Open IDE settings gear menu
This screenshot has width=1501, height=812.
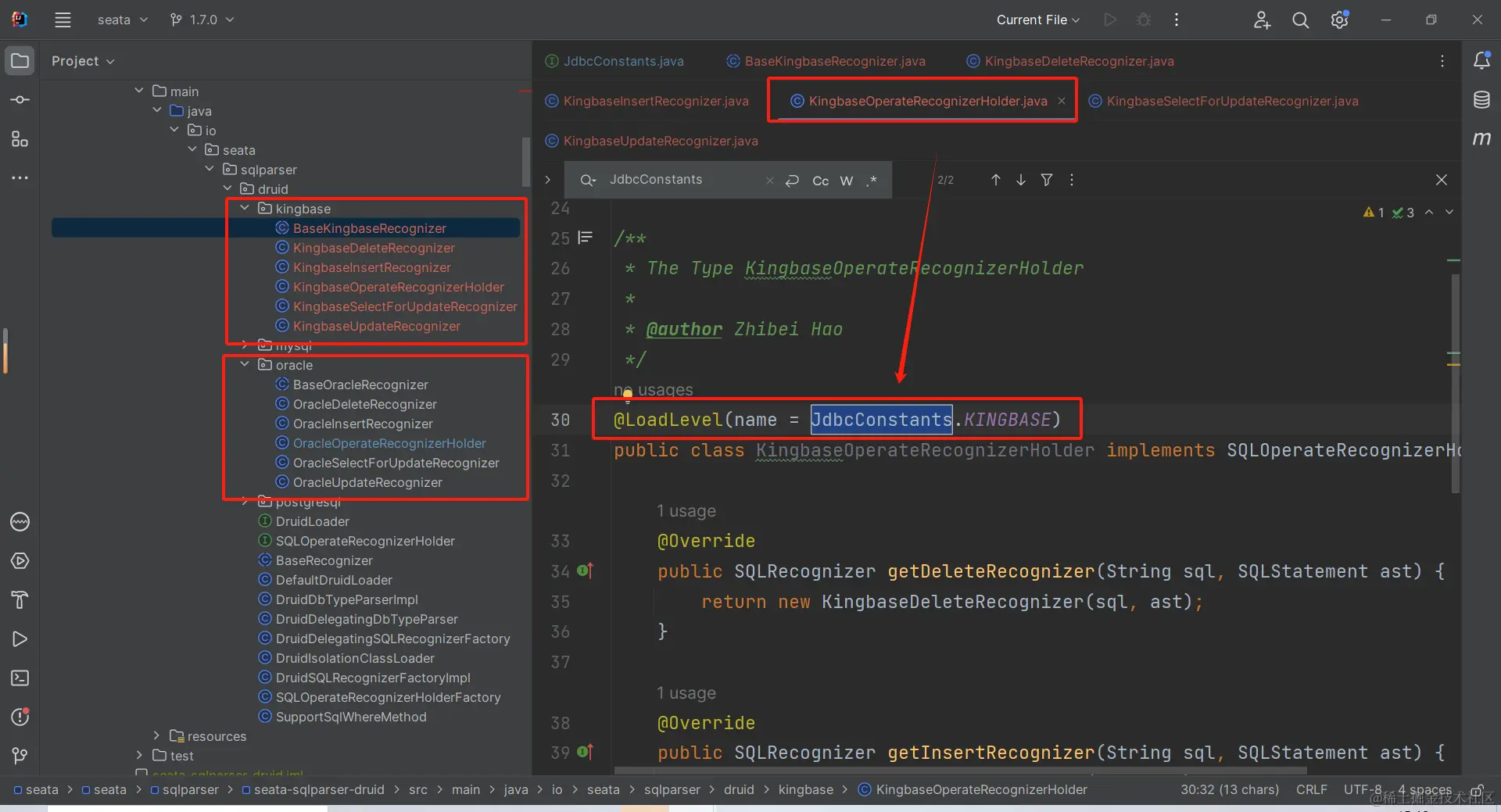1340,20
